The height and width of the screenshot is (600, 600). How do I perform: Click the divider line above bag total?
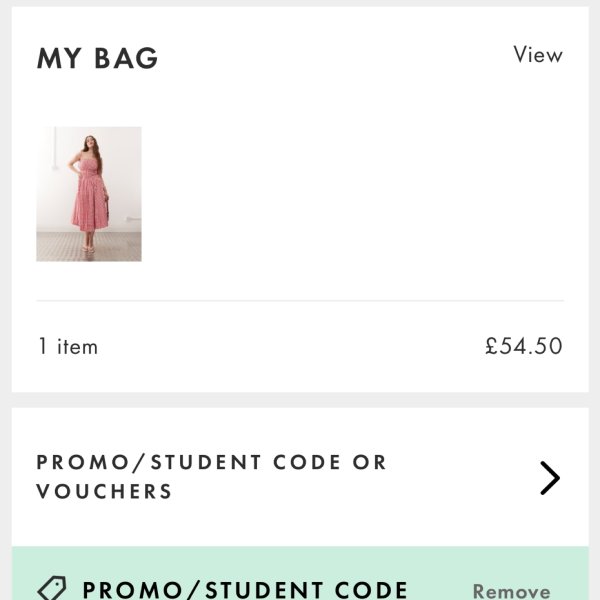tap(300, 300)
